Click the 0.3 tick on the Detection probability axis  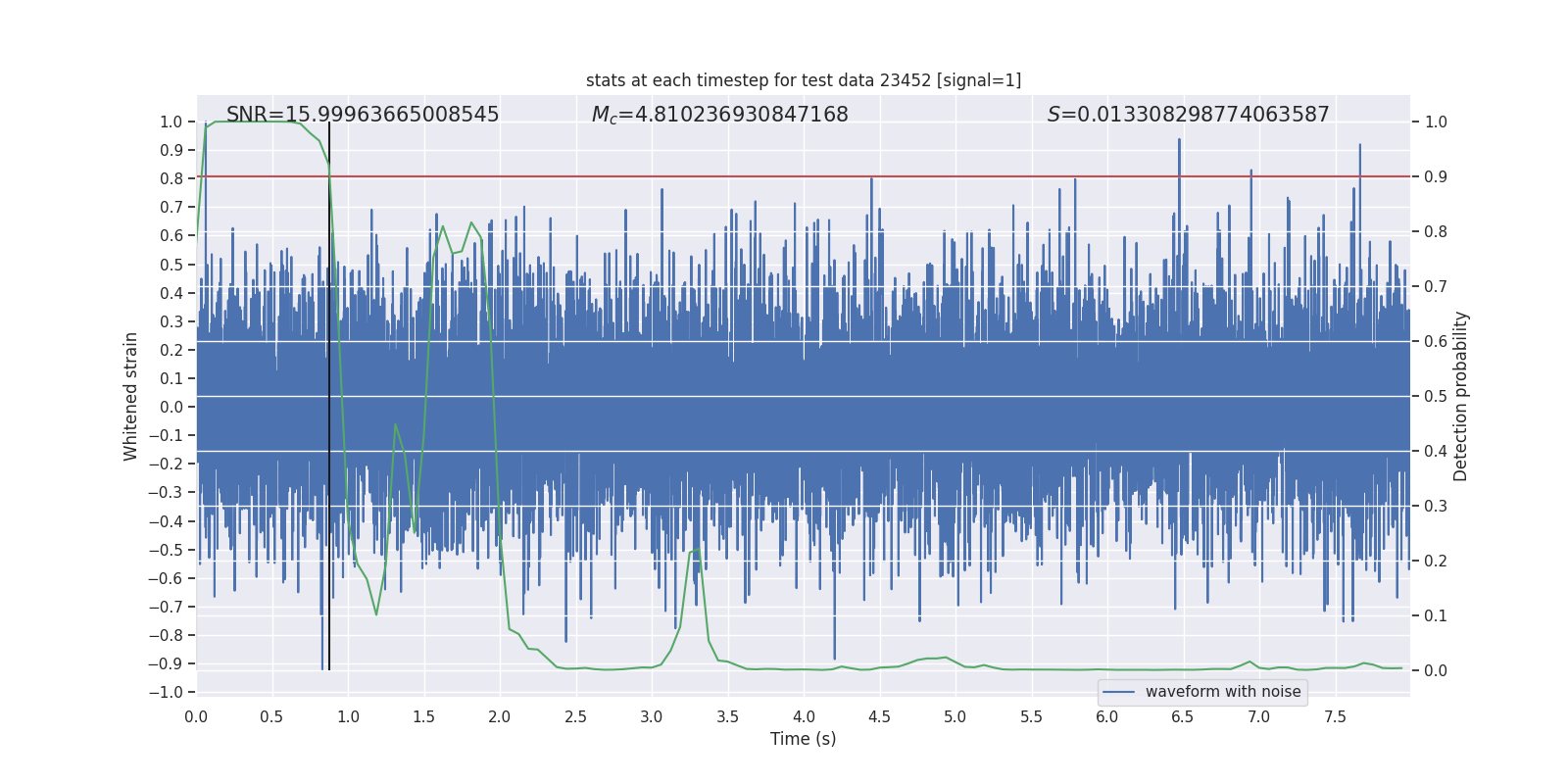pos(1436,507)
